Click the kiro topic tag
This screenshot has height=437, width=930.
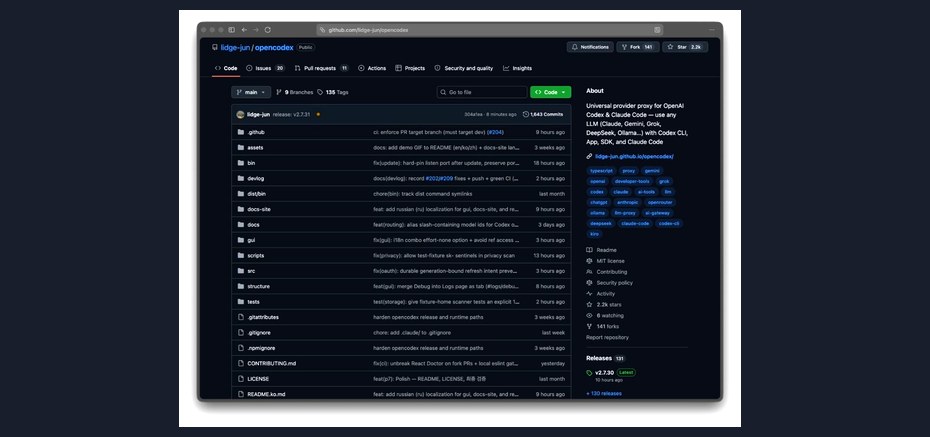pos(594,234)
